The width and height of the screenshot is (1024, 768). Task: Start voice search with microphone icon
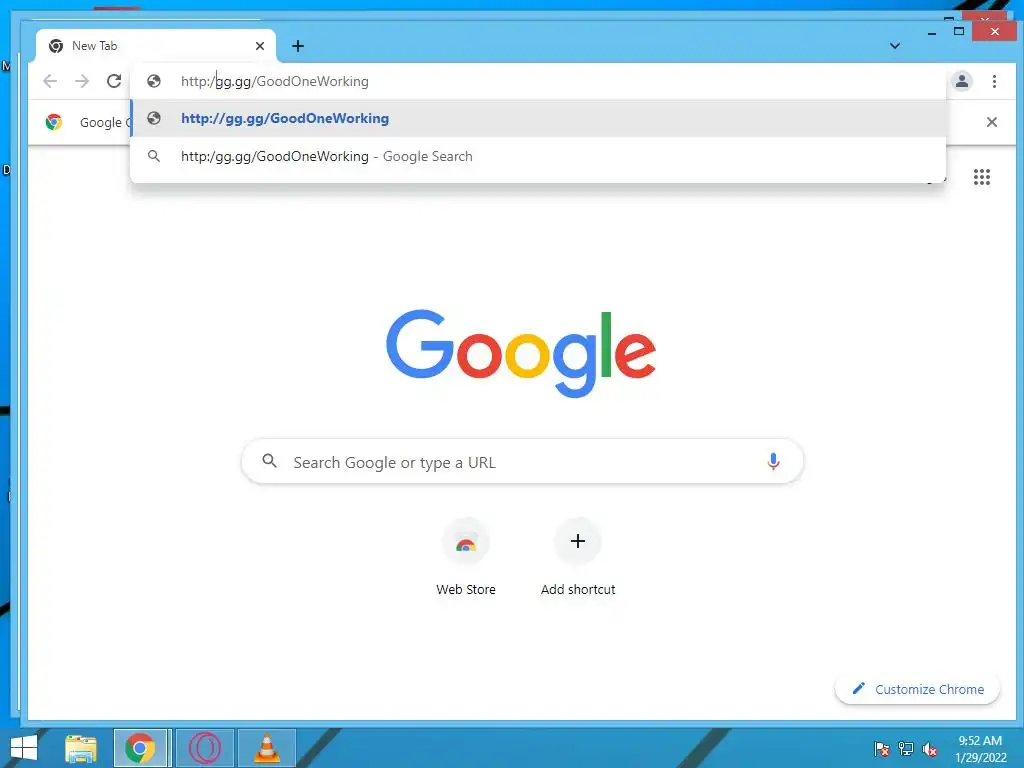(x=773, y=462)
